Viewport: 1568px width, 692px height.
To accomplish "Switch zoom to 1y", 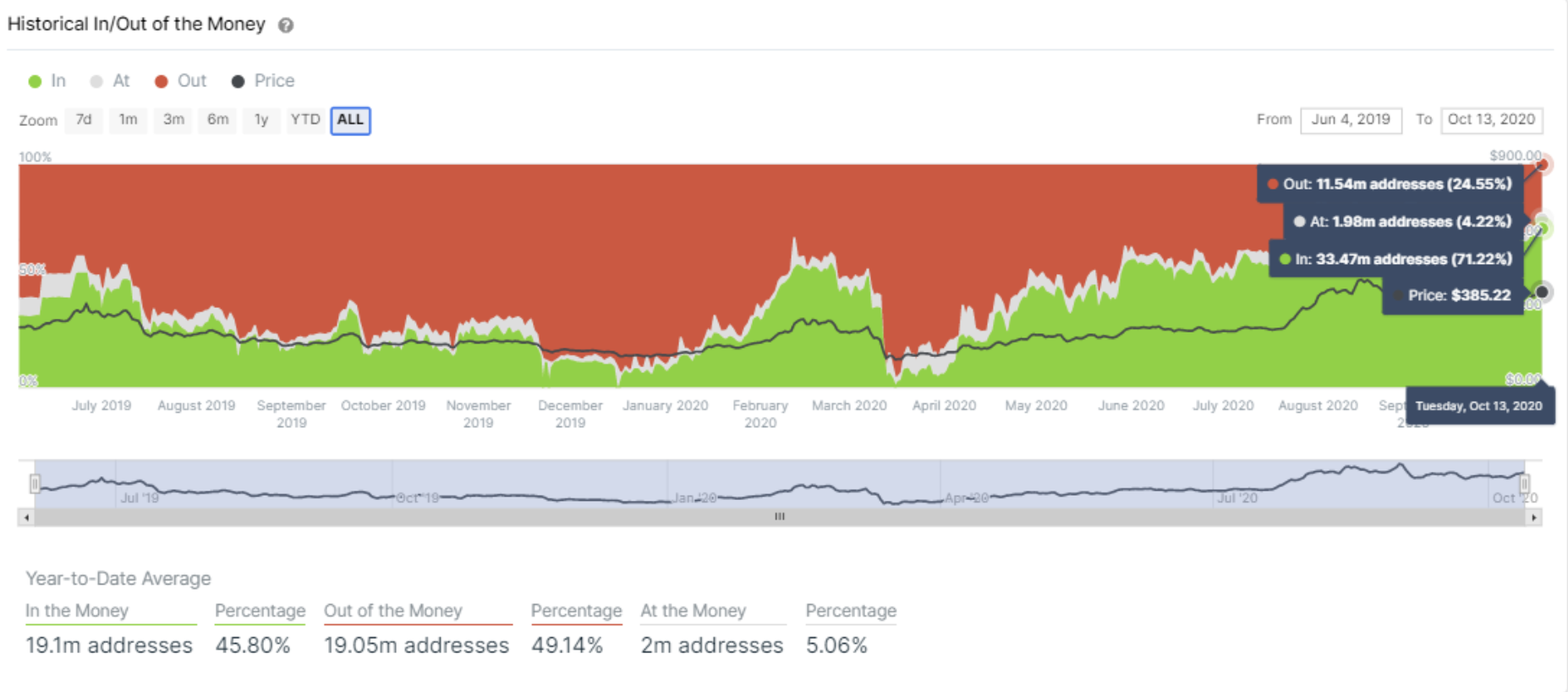I will pyautogui.click(x=261, y=120).
